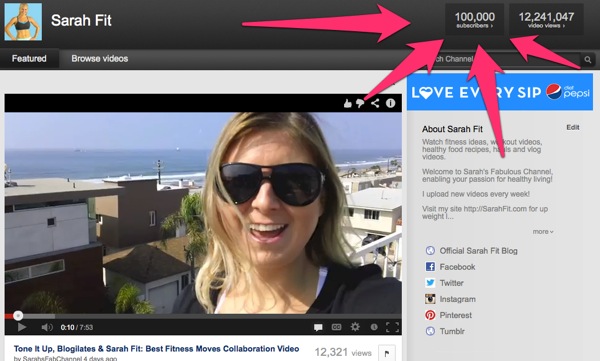Open the video settings gear icon

pyautogui.click(x=355, y=327)
